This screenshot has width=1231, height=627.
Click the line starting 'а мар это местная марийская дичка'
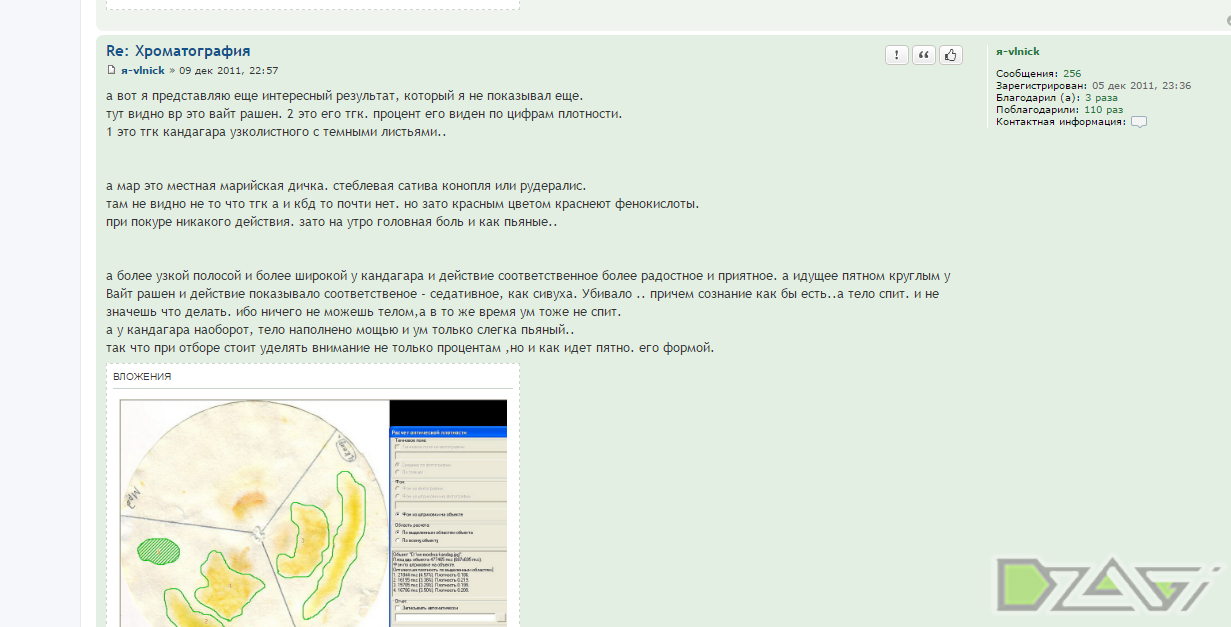click(x=346, y=186)
